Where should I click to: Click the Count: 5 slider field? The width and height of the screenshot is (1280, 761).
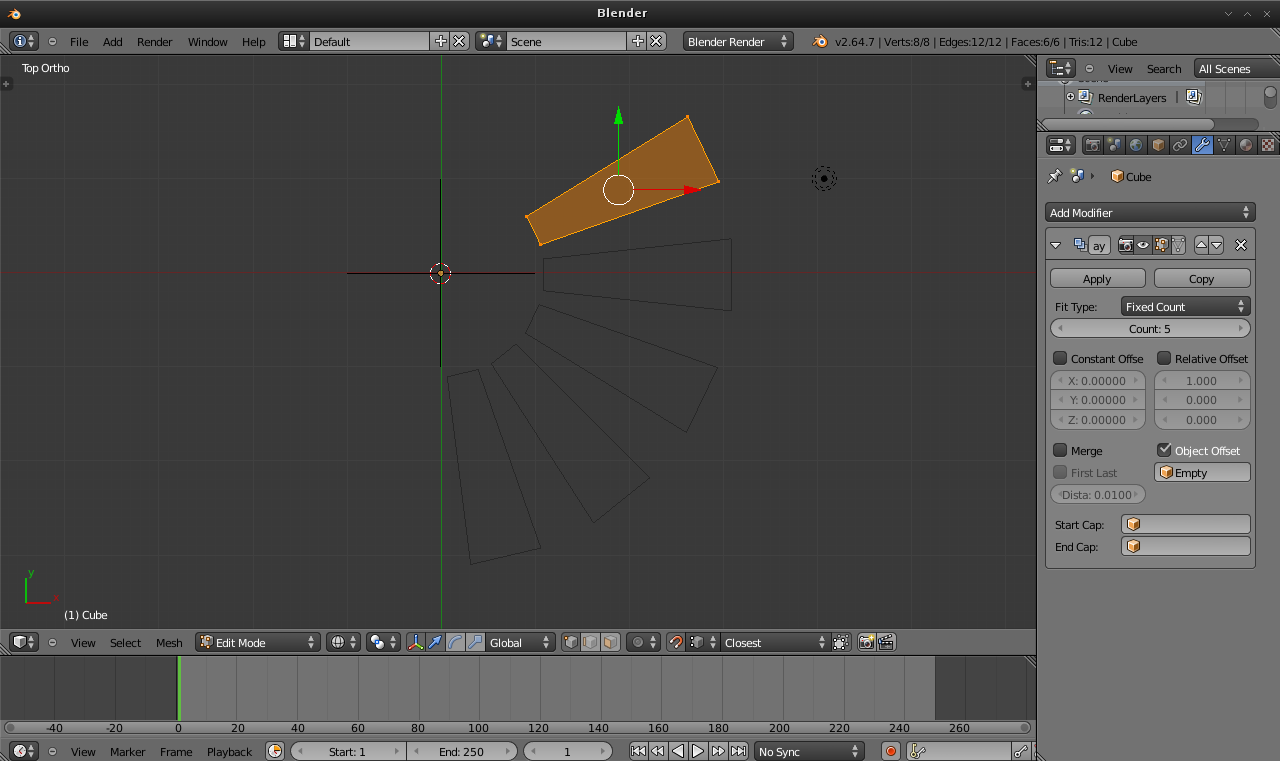point(1150,328)
